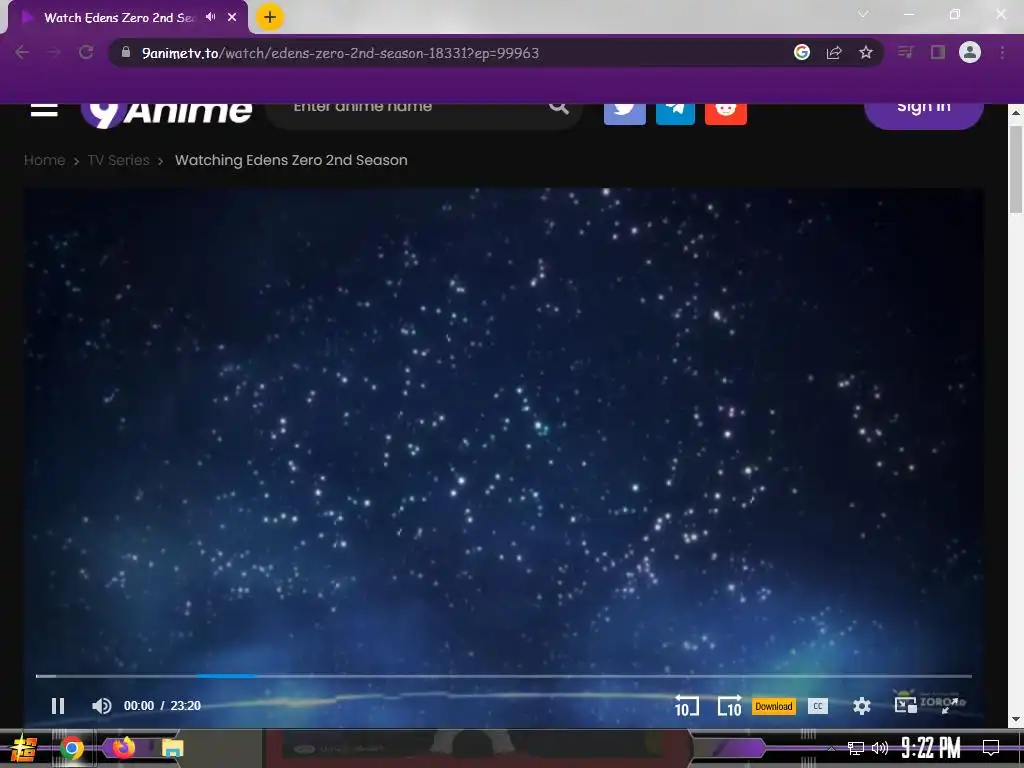The height and width of the screenshot is (768, 1024).
Task: Open the Chrome three-dot menu
Action: pyautogui.click(x=1002, y=52)
